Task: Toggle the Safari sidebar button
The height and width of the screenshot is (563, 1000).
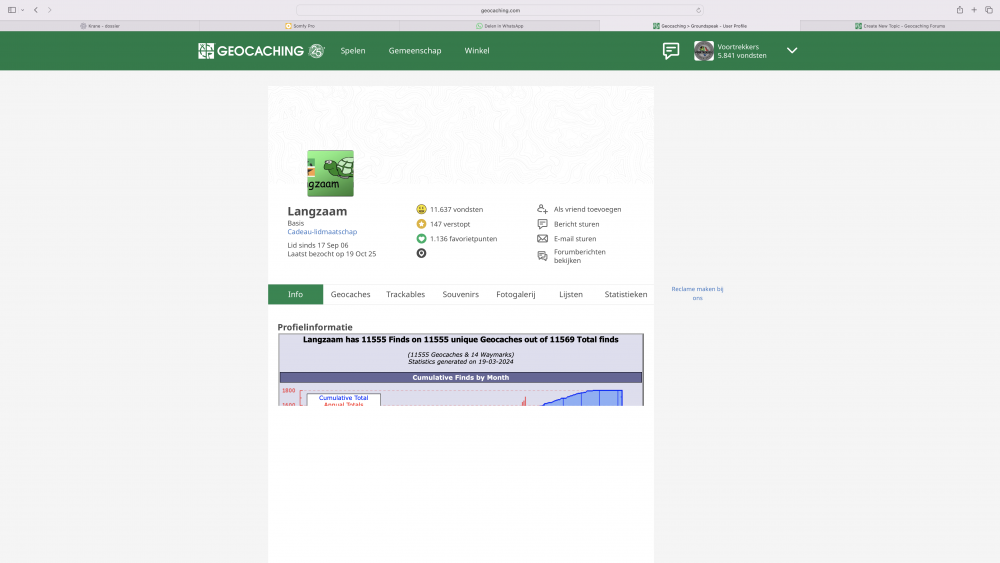Action: (11, 10)
